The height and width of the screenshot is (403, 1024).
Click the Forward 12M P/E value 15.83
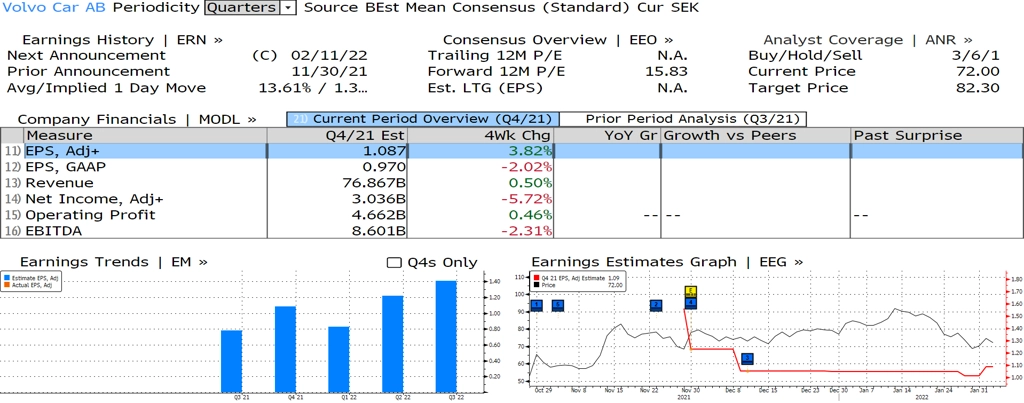[668, 71]
